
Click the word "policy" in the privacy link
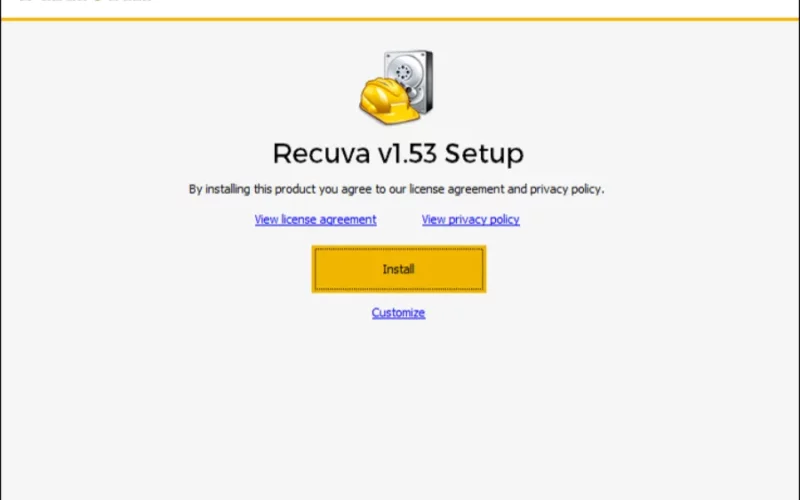pos(502,220)
